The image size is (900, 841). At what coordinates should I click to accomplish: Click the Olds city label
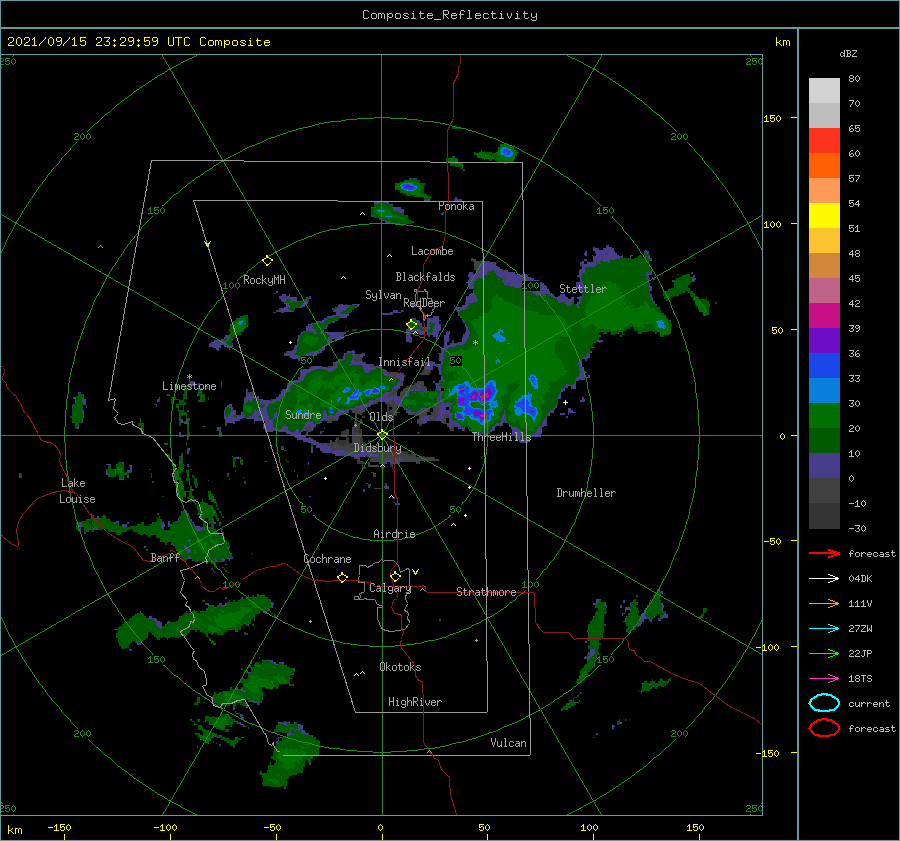(381, 417)
